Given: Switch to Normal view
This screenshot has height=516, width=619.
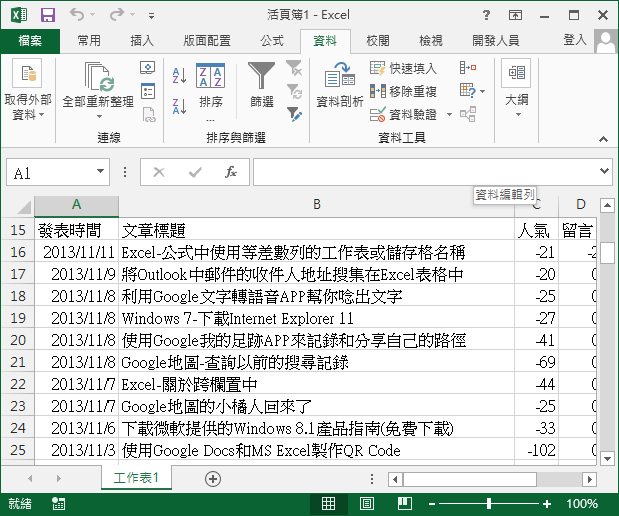Looking at the screenshot, I should [328, 503].
